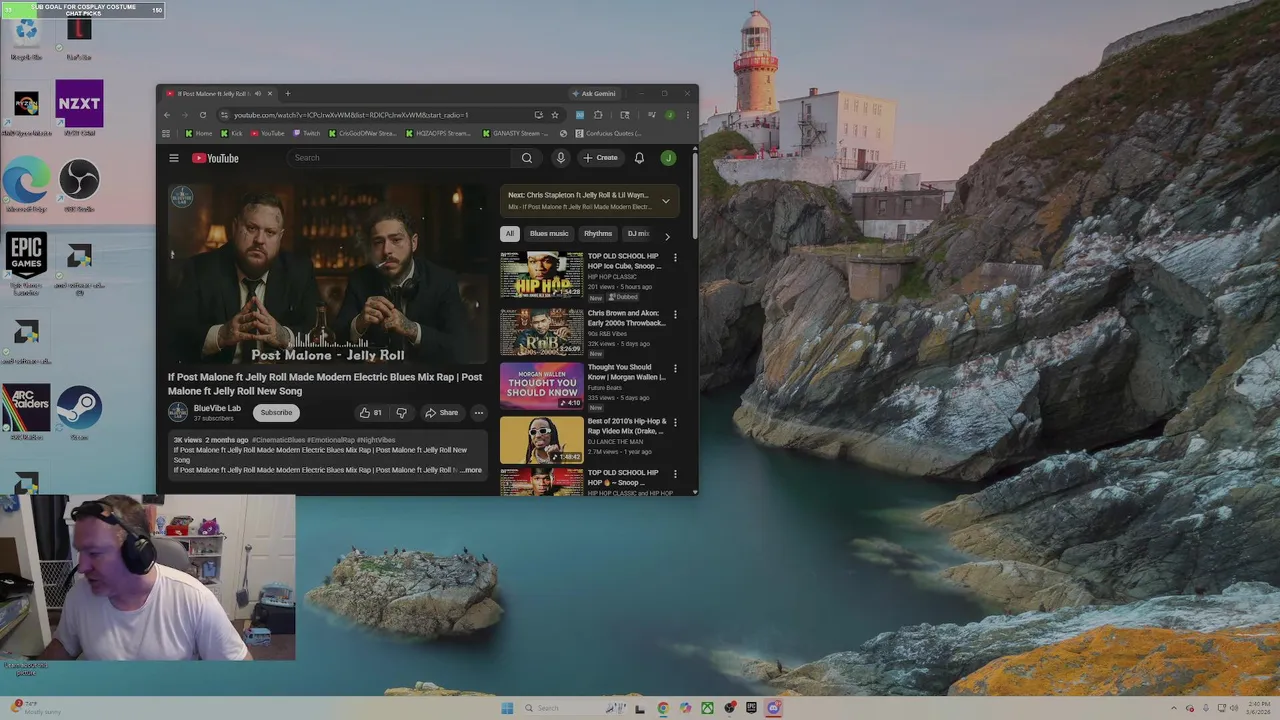This screenshot has height=720, width=1280.
Task: Click the YouTube search magnifier button
Action: point(527,158)
